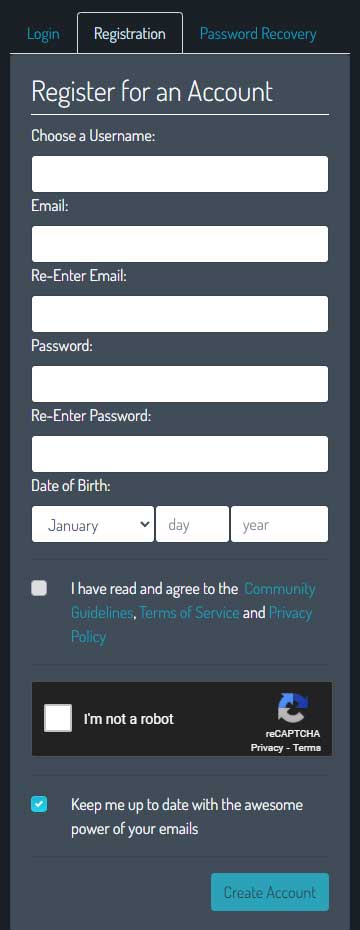Image resolution: width=360 pixels, height=930 pixels.
Task: Check the agree to Community Guidelines checkbox
Action: tap(39, 588)
